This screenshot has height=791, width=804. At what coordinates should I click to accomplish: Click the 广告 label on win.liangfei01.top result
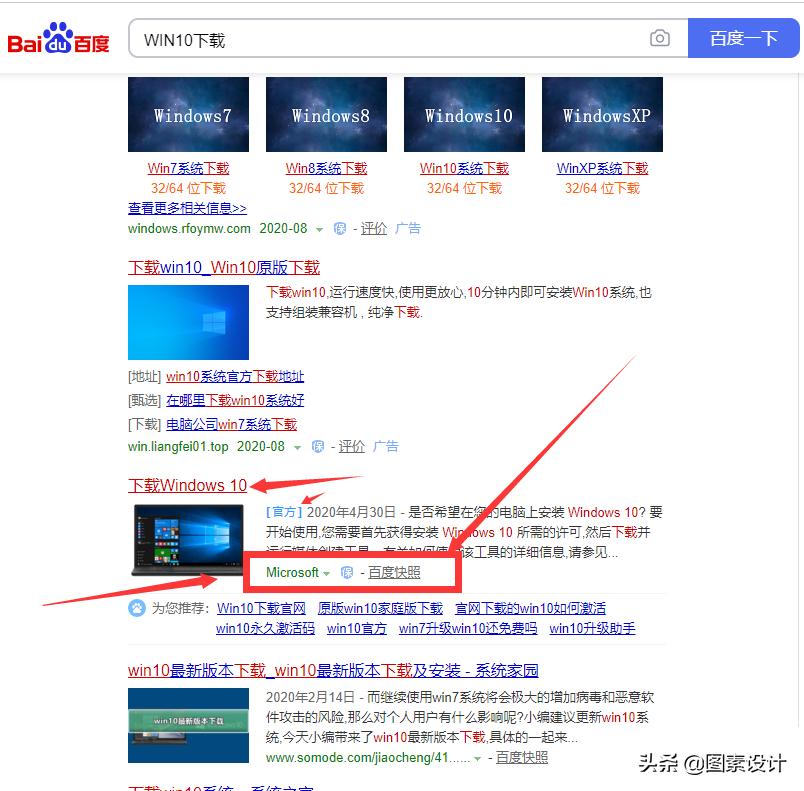tap(386, 447)
